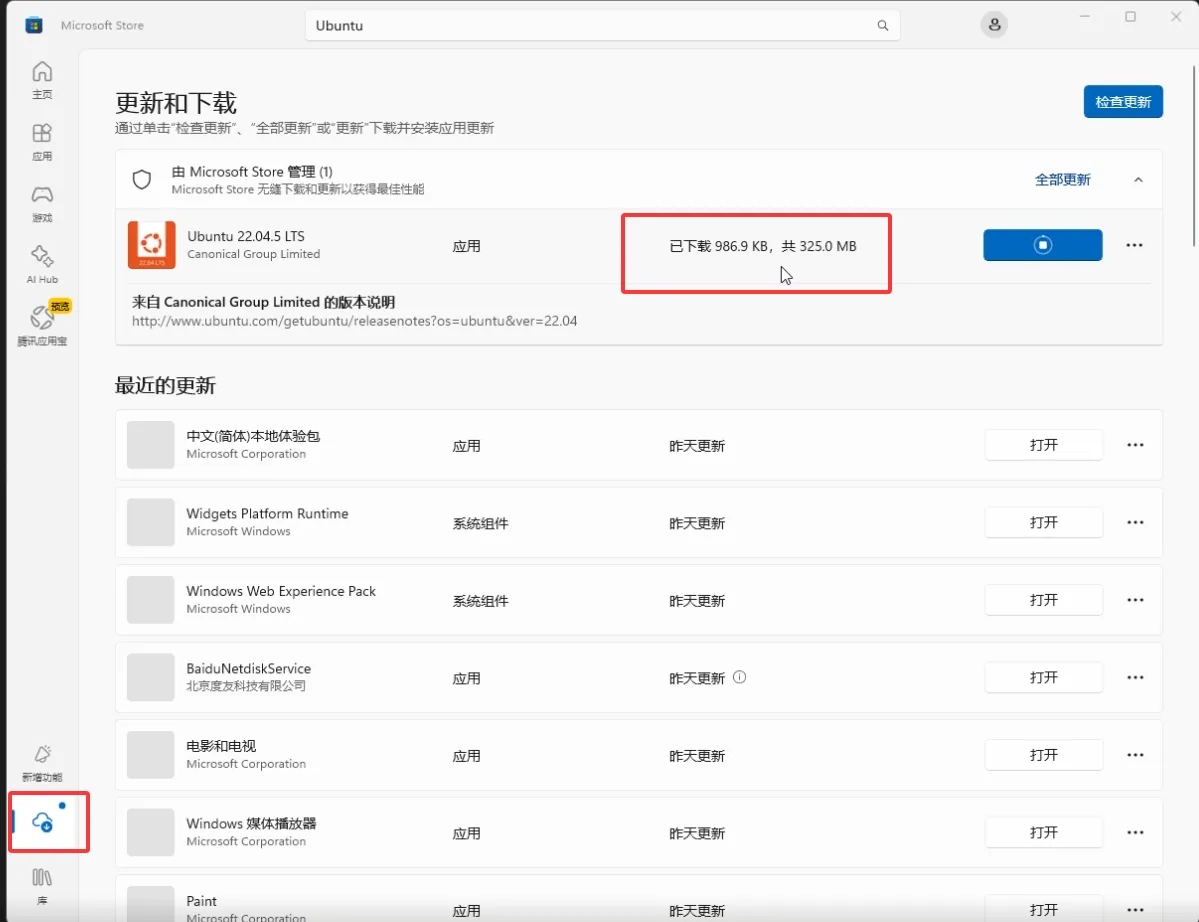This screenshot has height=922, width=1199.
Task: Click the search magnifier icon
Action: coord(882,25)
